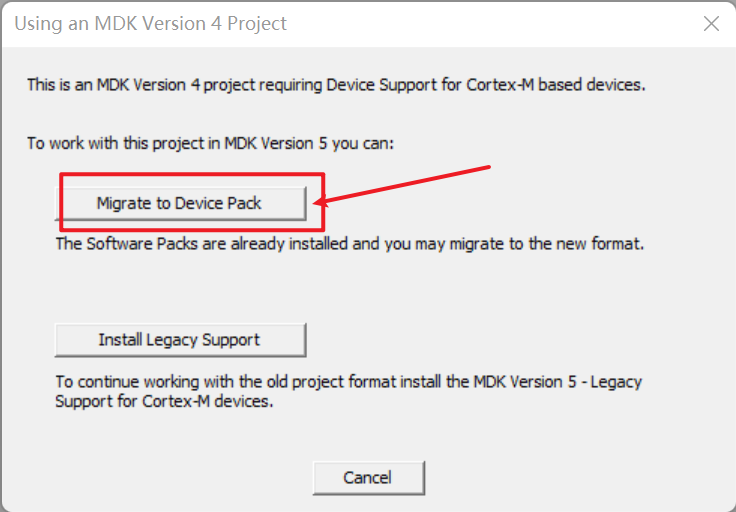
Task: Click the 'To work with this project in MDK Version 5' line
Action: point(210,143)
